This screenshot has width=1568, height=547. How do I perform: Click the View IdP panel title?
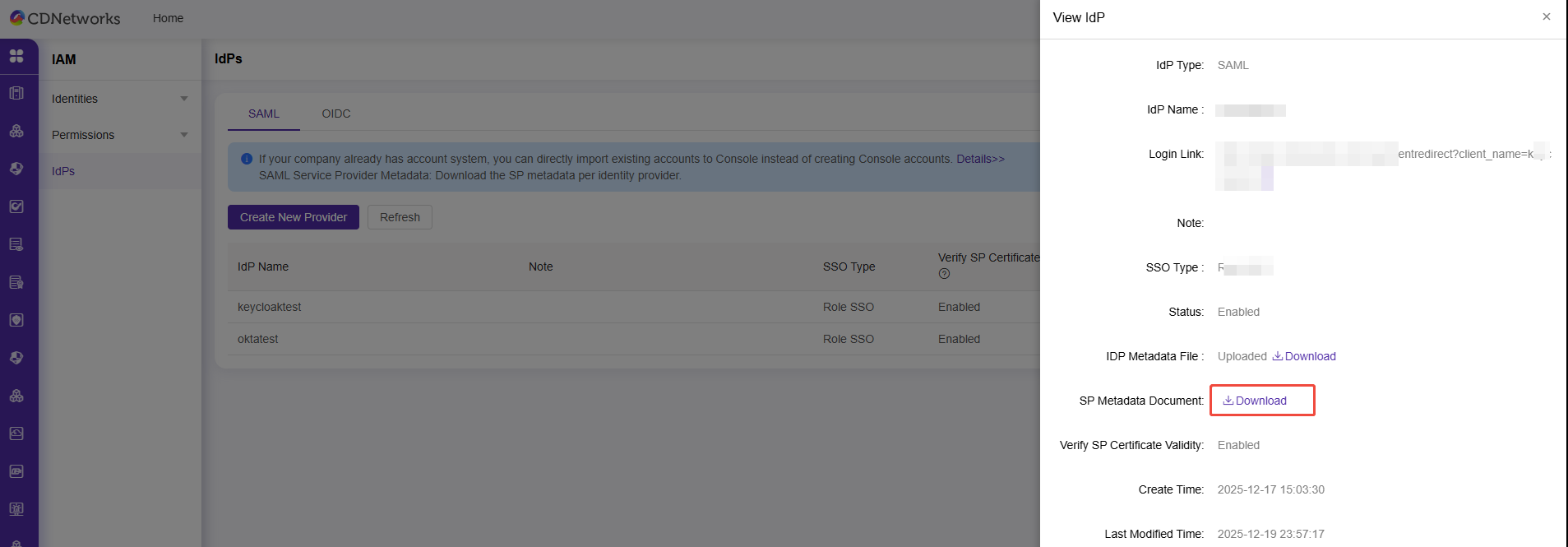point(1079,17)
